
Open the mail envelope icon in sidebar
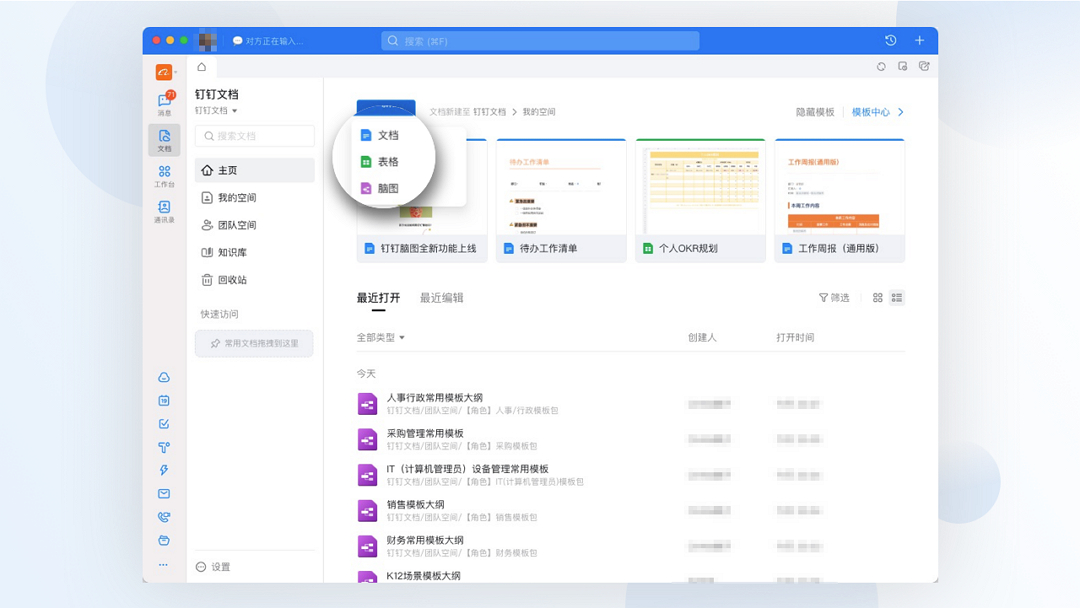(x=164, y=494)
